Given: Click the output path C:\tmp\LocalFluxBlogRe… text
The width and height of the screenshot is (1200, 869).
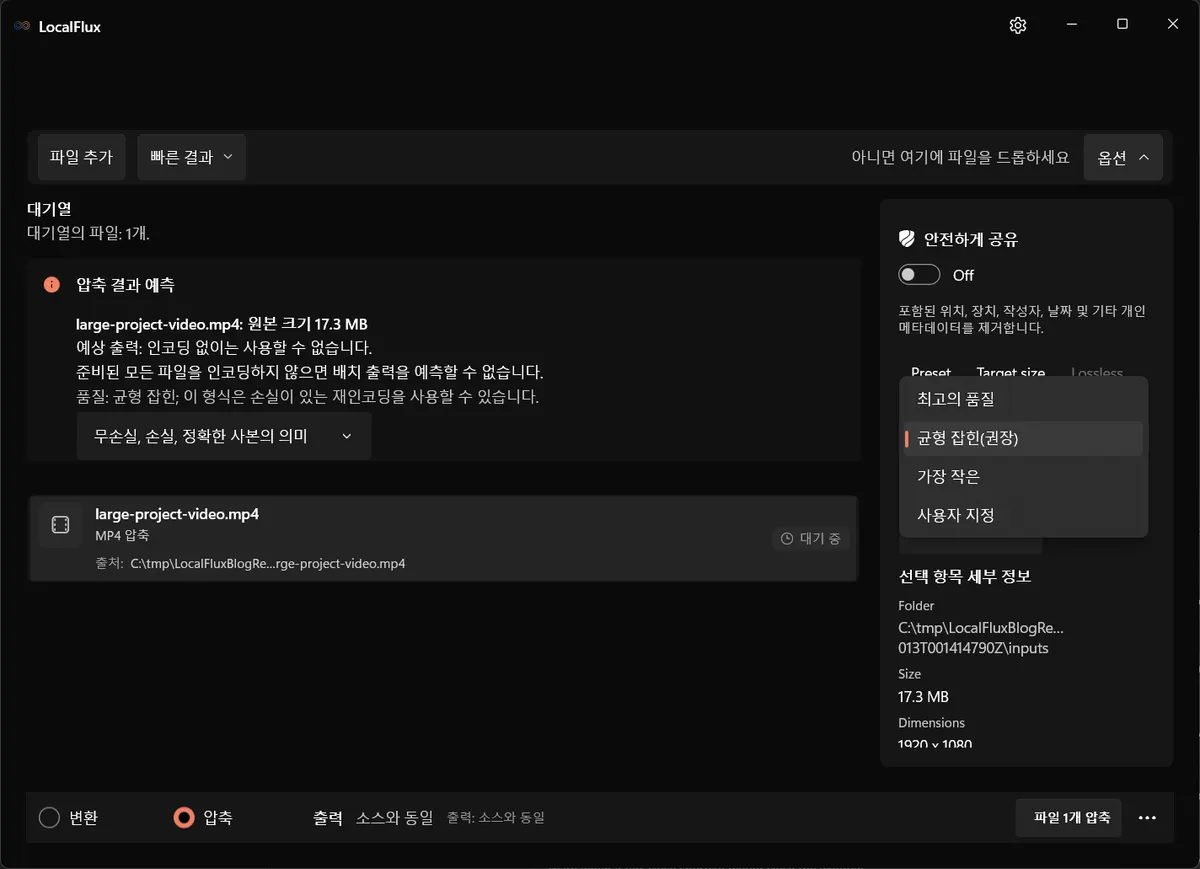Looking at the screenshot, I should tap(268, 564).
